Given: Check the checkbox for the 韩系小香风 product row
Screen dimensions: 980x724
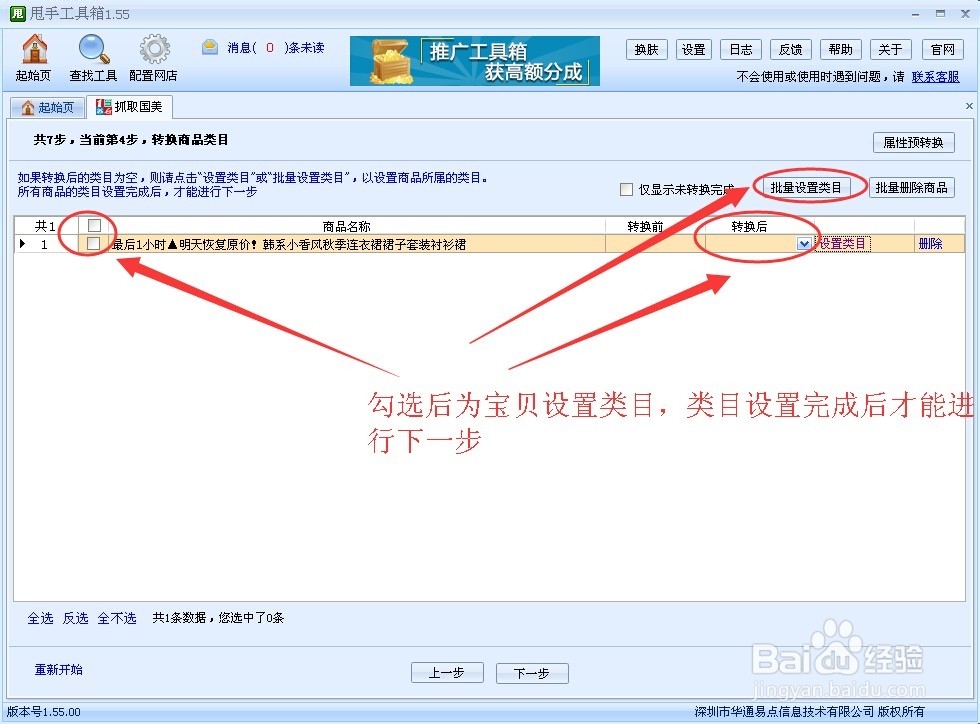Looking at the screenshot, I should [95, 243].
